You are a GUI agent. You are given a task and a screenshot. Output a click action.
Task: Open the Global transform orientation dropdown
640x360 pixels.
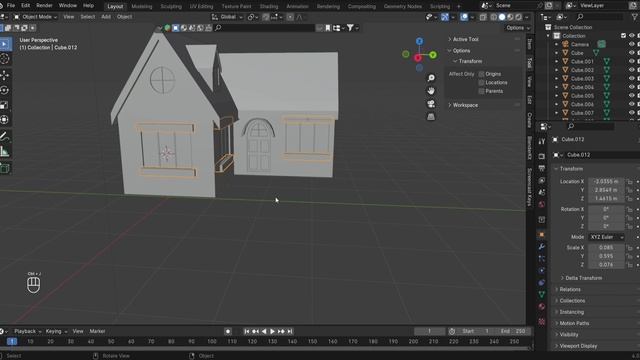(x=227, y=17)
